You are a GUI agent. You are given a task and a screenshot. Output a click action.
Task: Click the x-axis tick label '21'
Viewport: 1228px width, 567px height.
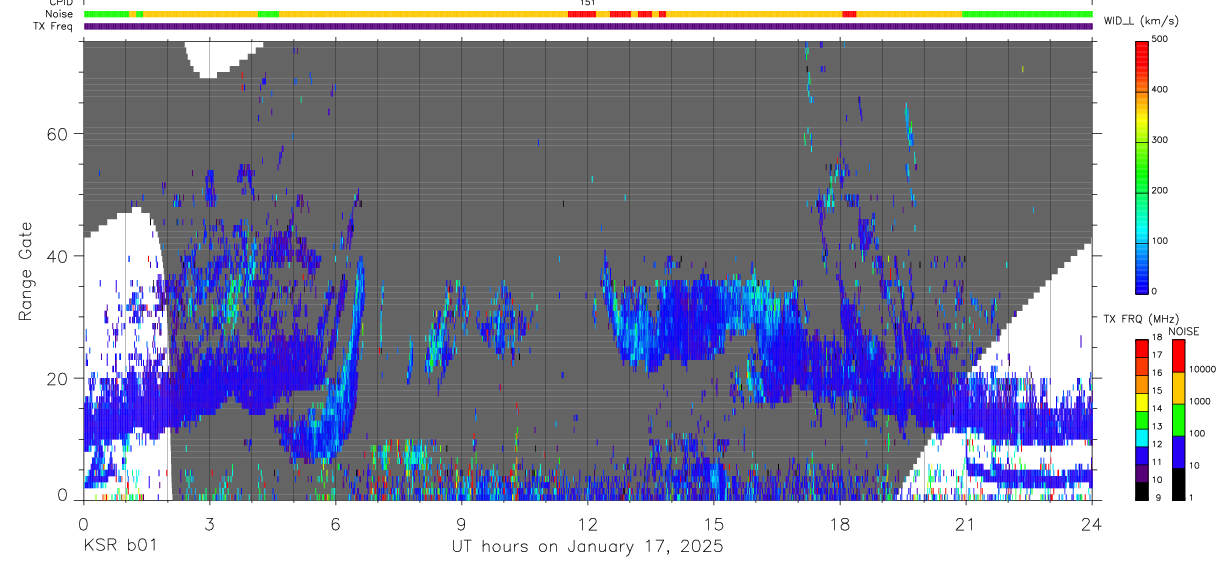point(966,525)
